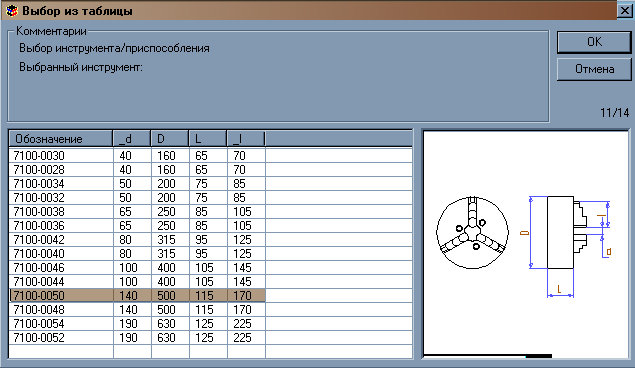The width and height of the screenshot is (635, 368).
Task: Select row 7100-0032
Action: click(137, 198)
